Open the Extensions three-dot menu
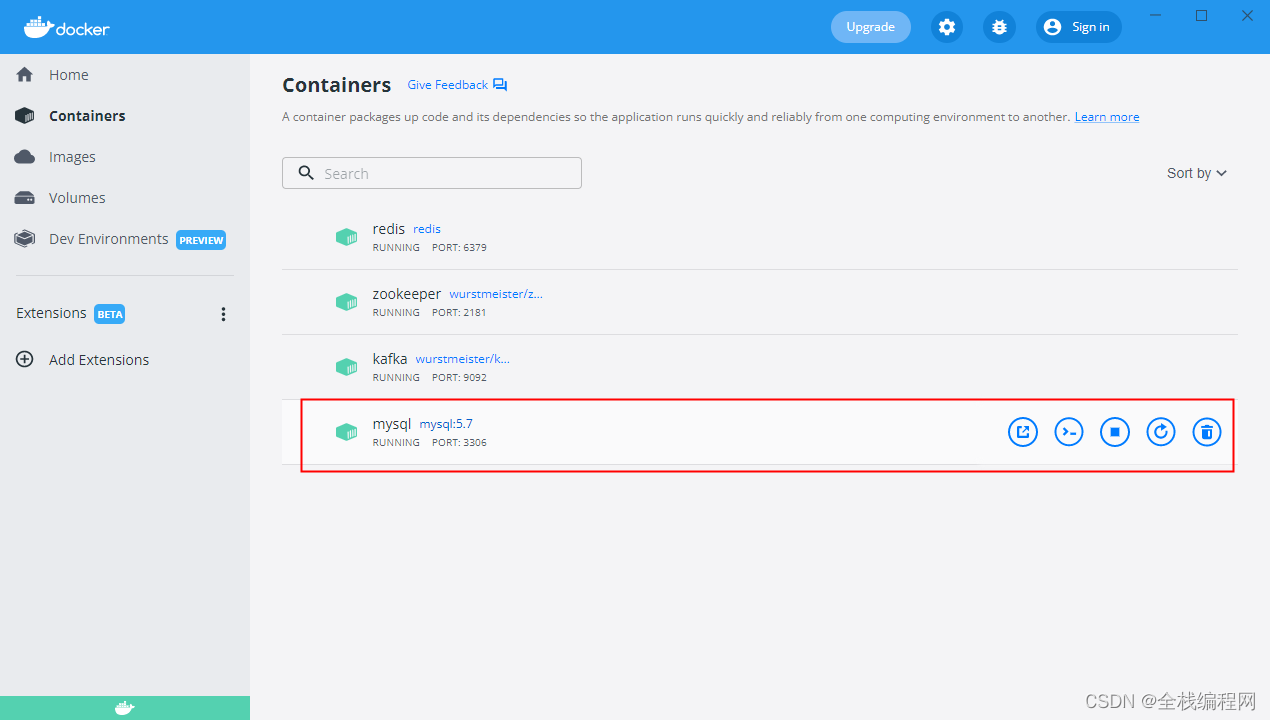1270x720 pixels. pos(223,314)
